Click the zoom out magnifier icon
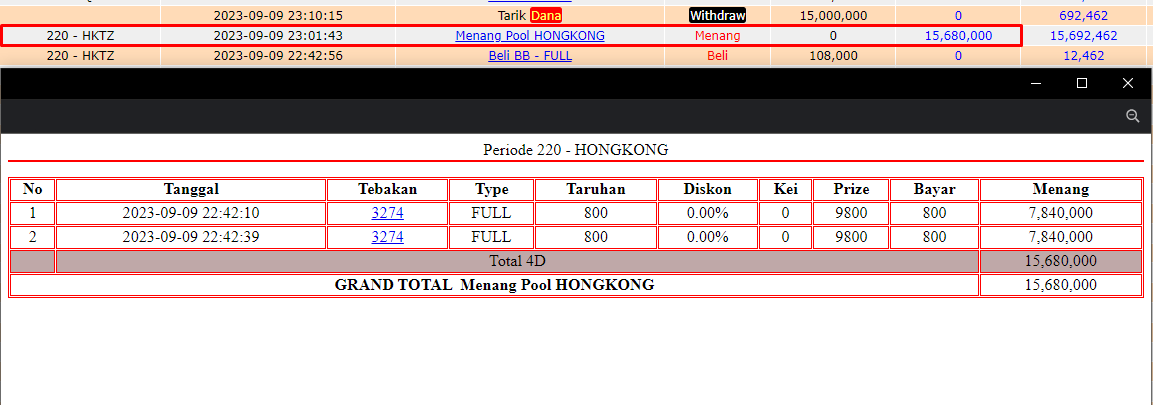 pos(1132,116)
